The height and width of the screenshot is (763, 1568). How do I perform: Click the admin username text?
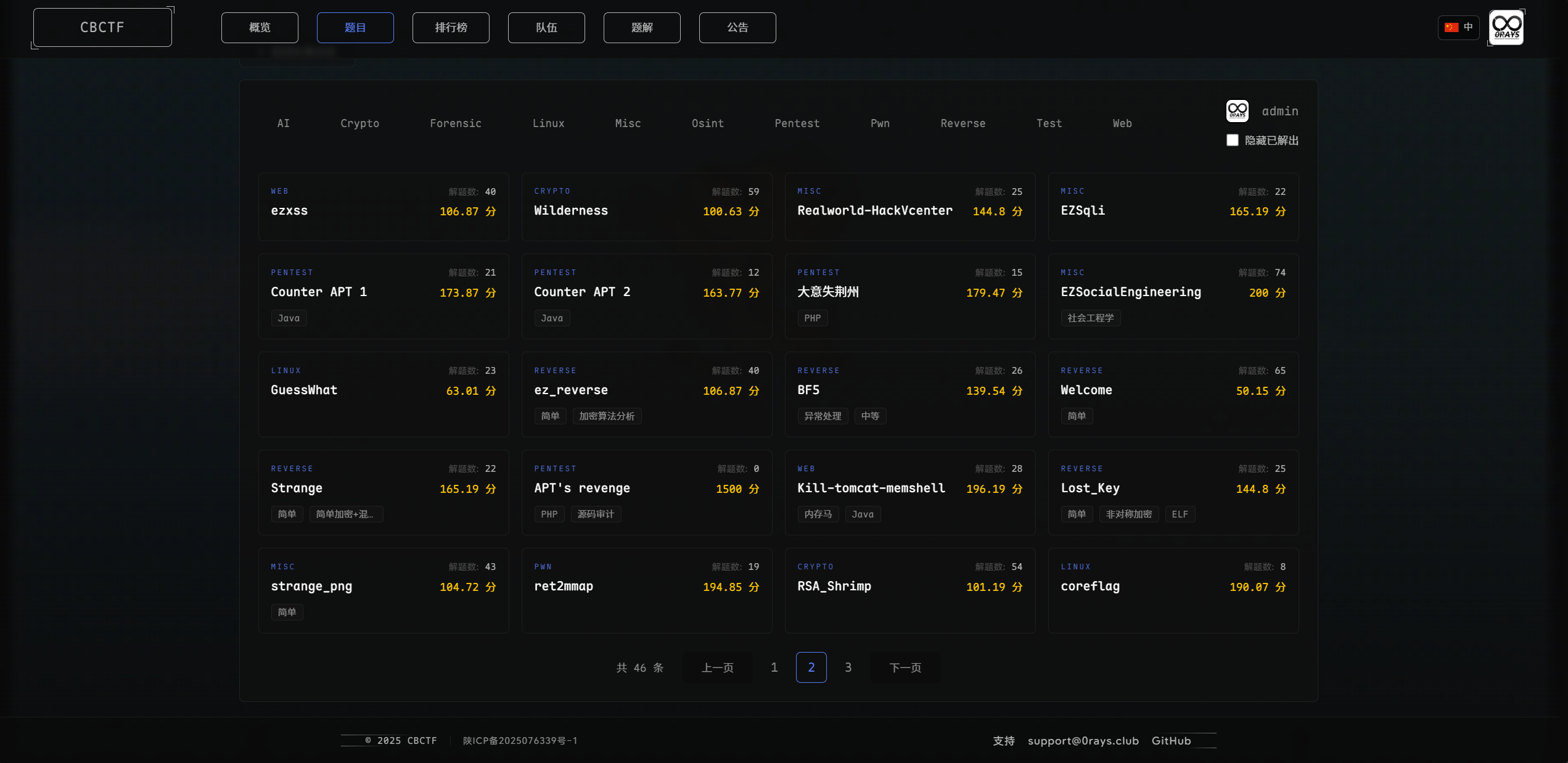tap(1280, 111)
